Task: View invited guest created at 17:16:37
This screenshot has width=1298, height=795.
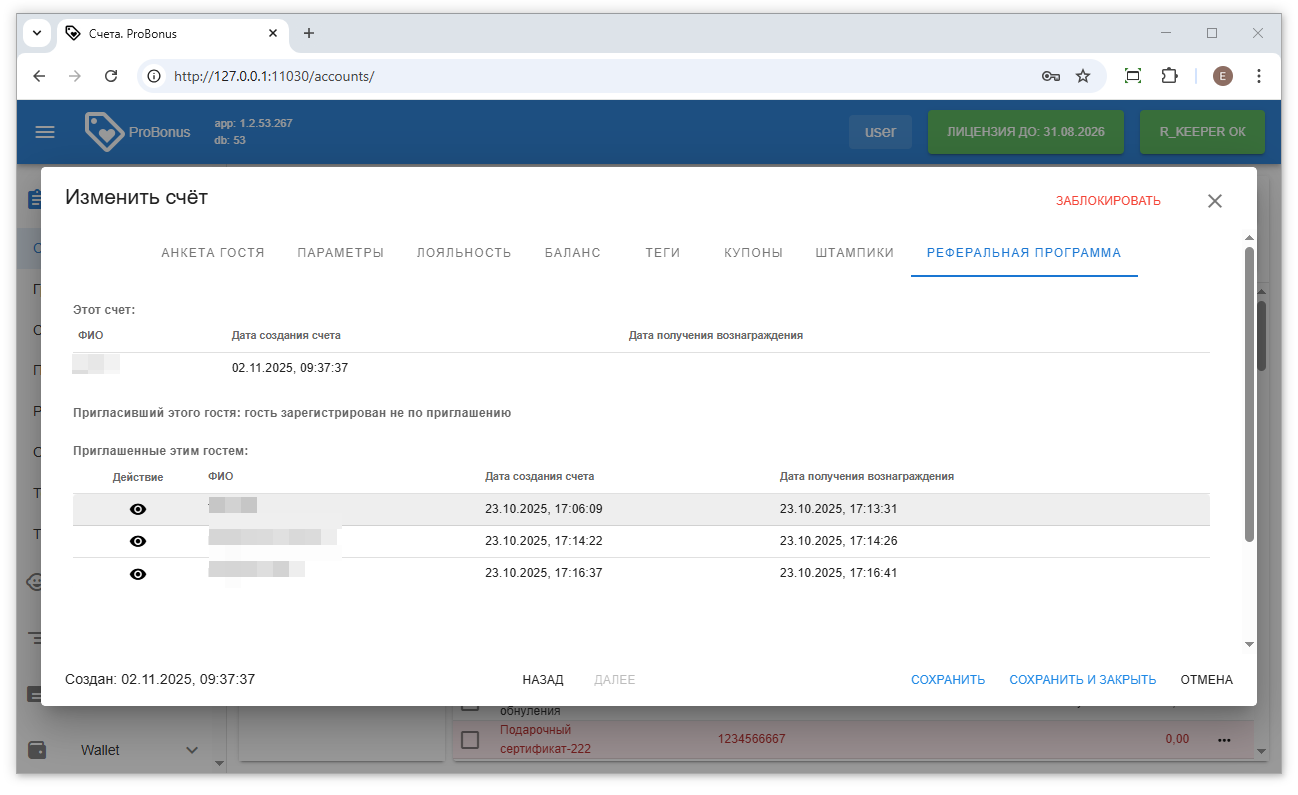Action: coord(138,573)
